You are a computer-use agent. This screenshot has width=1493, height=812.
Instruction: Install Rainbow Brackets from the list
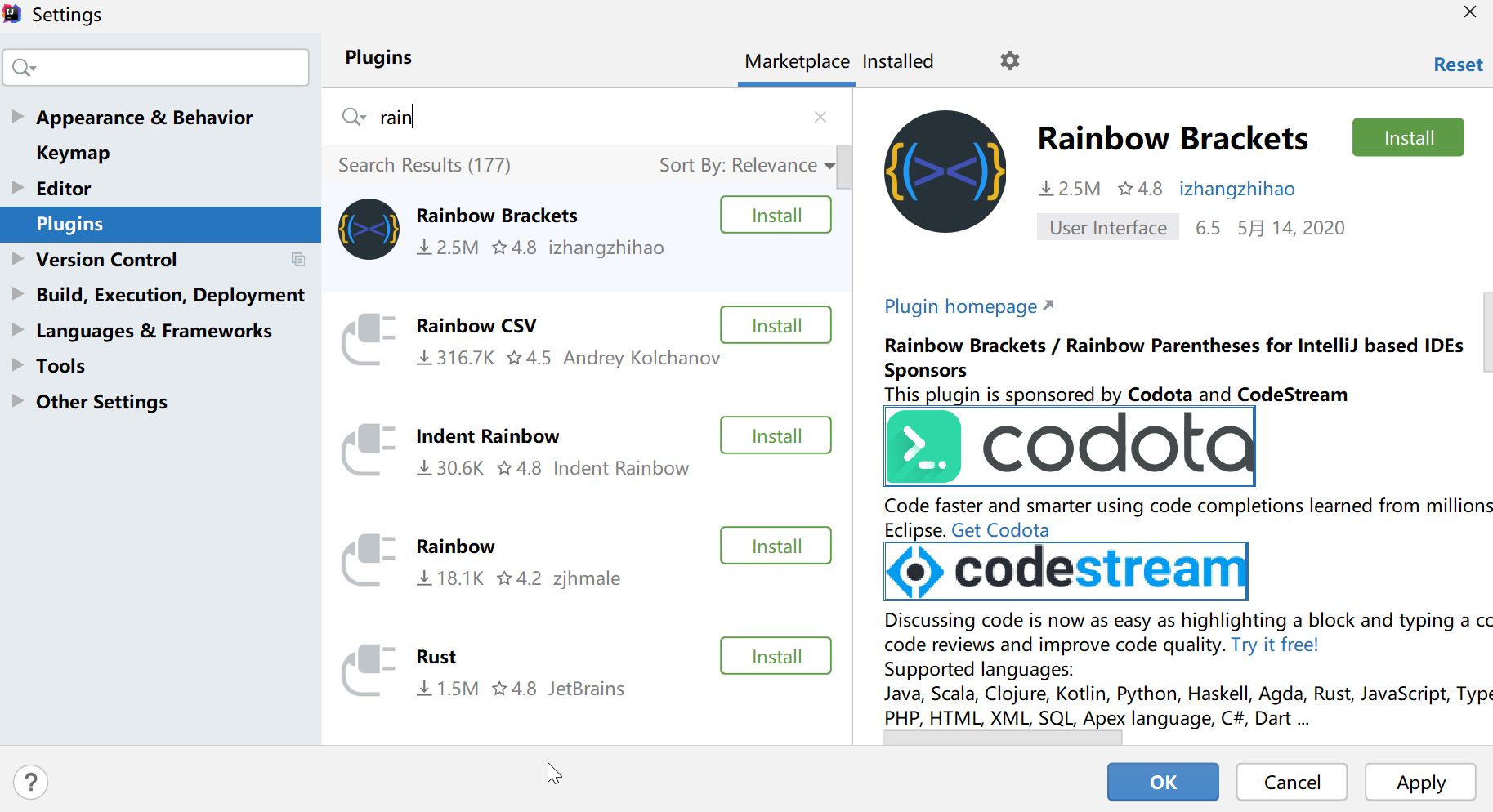pos(776,215)
